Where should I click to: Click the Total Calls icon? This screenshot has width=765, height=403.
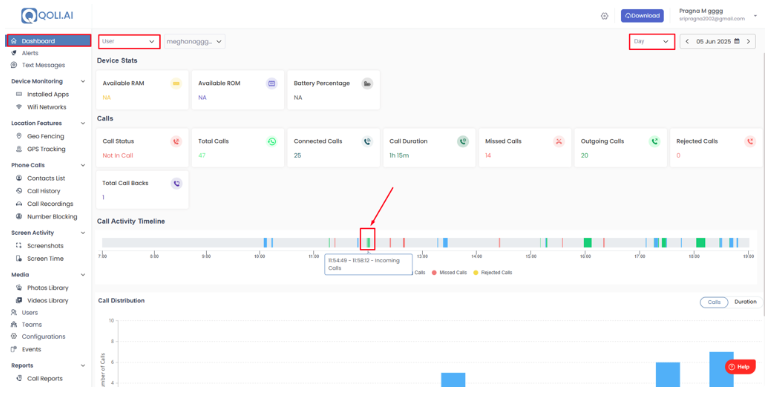tap(272, 141)
